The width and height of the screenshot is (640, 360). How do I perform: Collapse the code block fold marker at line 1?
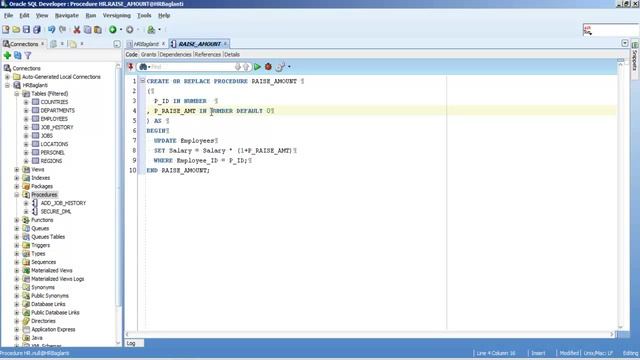tap(142, 81)
